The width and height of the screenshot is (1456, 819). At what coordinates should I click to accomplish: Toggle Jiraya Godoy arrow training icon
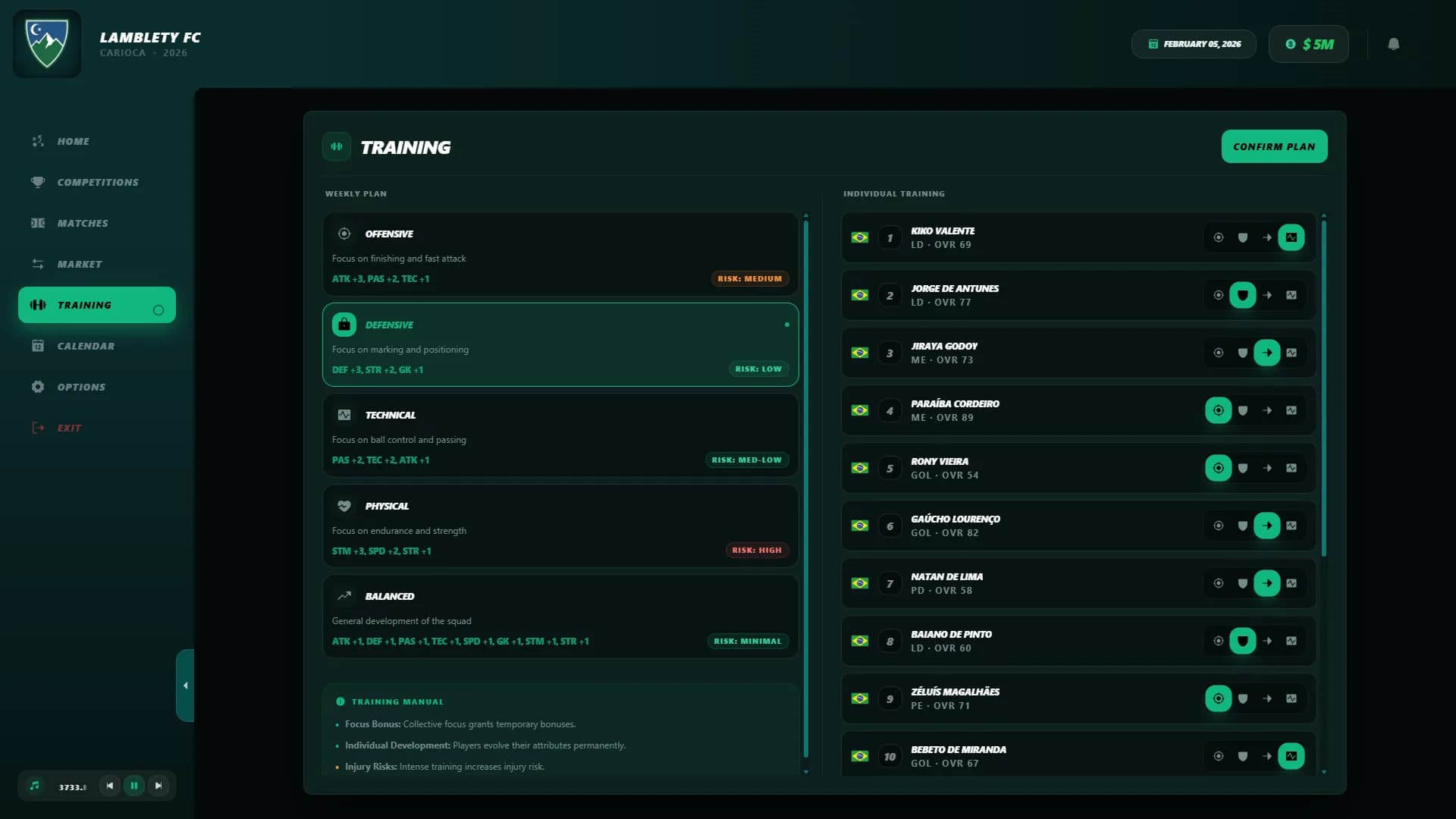(1267, 353)
